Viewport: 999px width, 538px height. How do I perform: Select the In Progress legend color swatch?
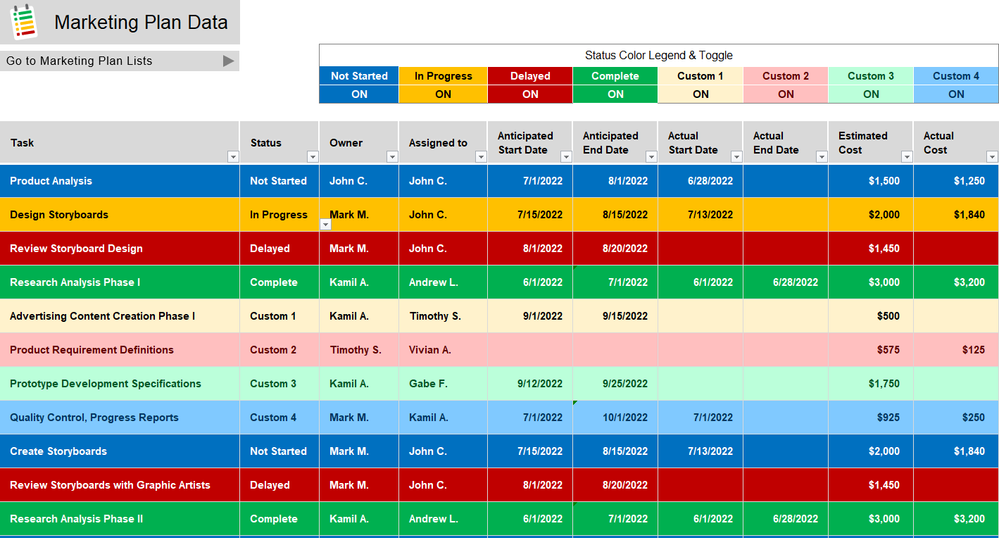point(443,76)
